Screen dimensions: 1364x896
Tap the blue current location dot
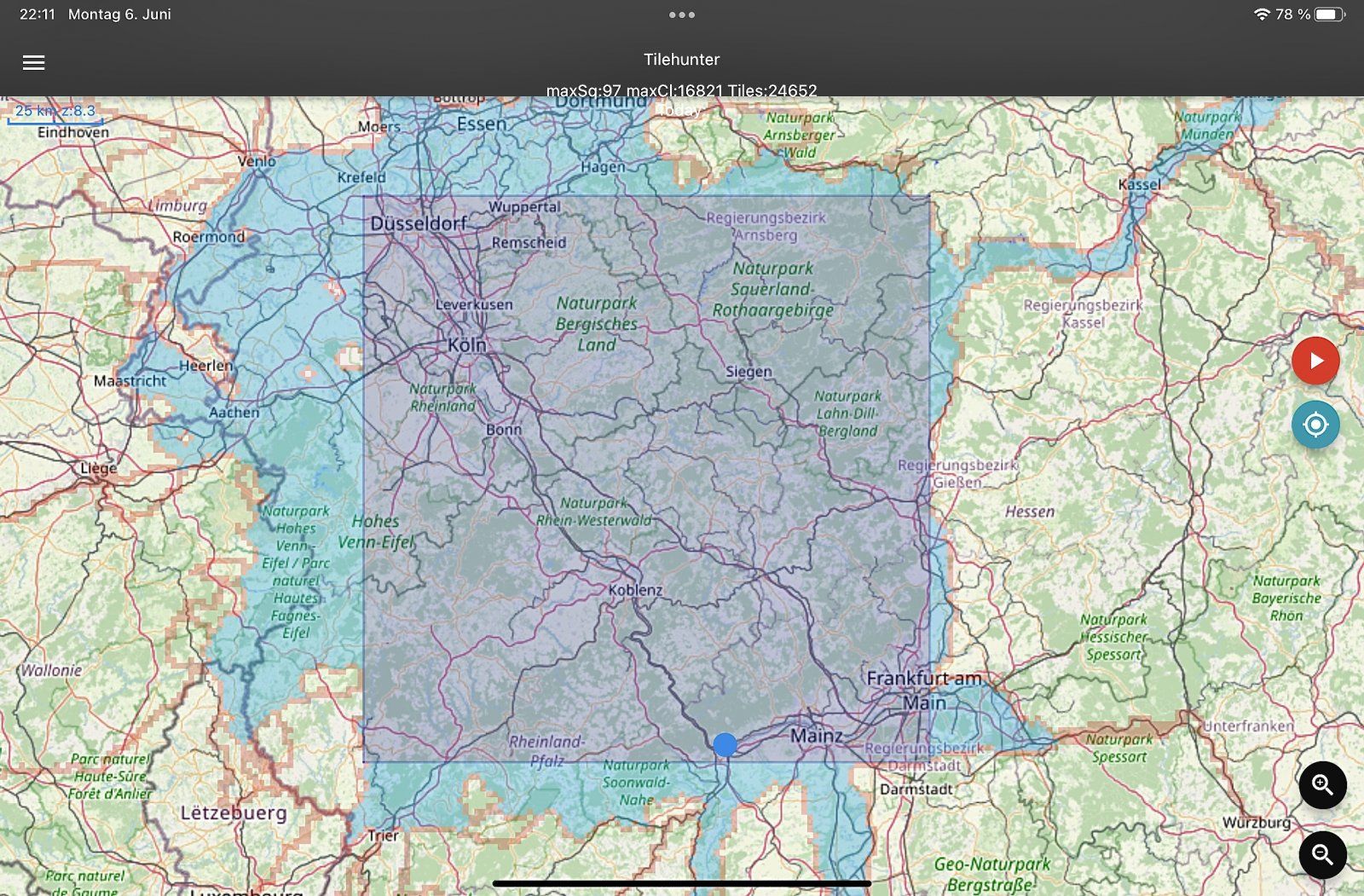click(725, 744)
